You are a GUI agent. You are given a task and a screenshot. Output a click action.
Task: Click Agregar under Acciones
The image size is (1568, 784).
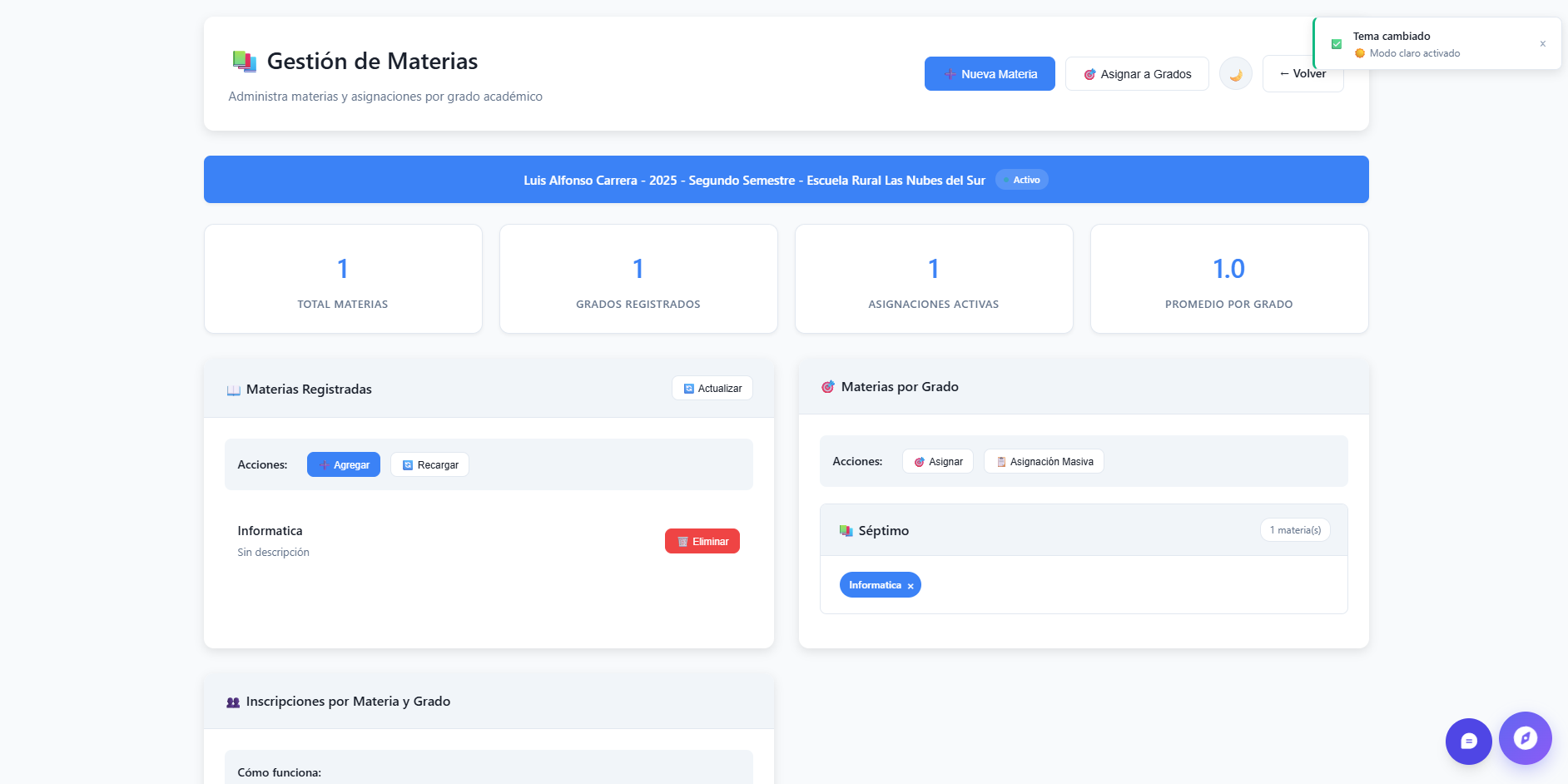[343, 464]
